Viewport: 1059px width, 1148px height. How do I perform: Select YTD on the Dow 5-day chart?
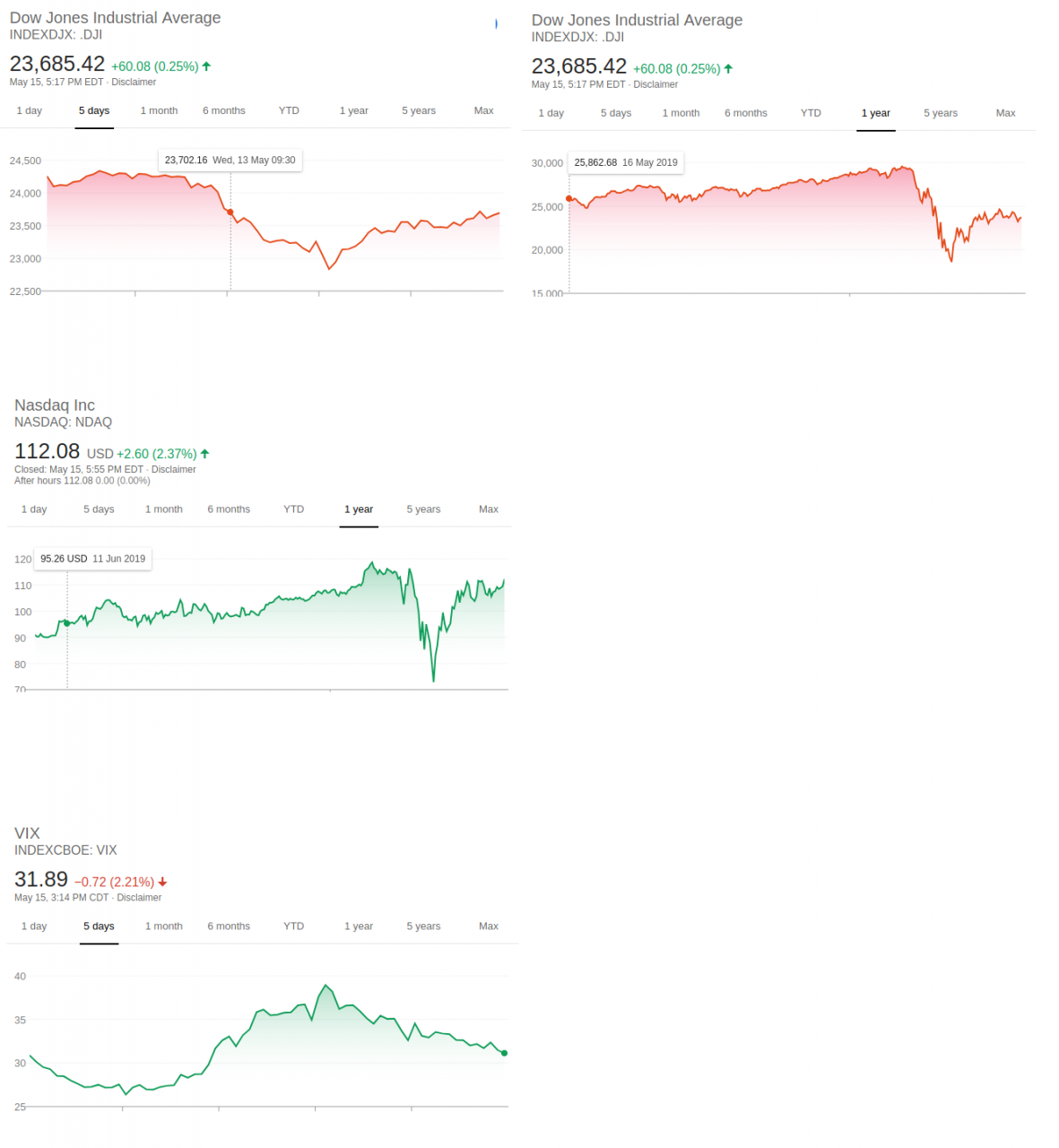[289, 111]
